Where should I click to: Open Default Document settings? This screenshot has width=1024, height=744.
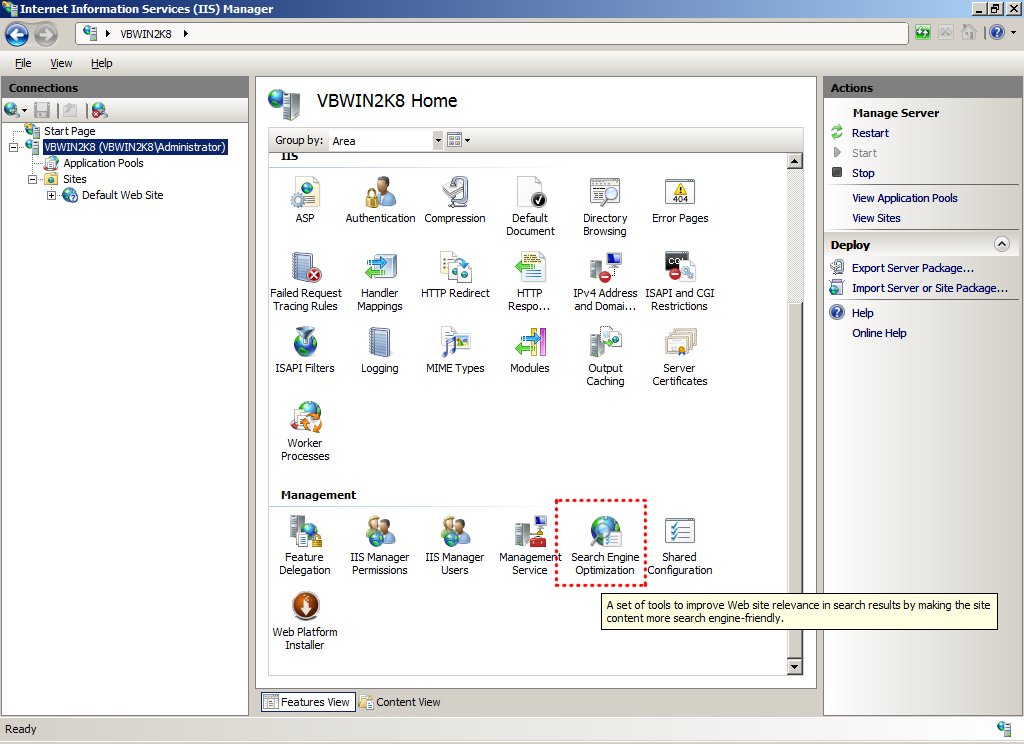tap(530, 206)
